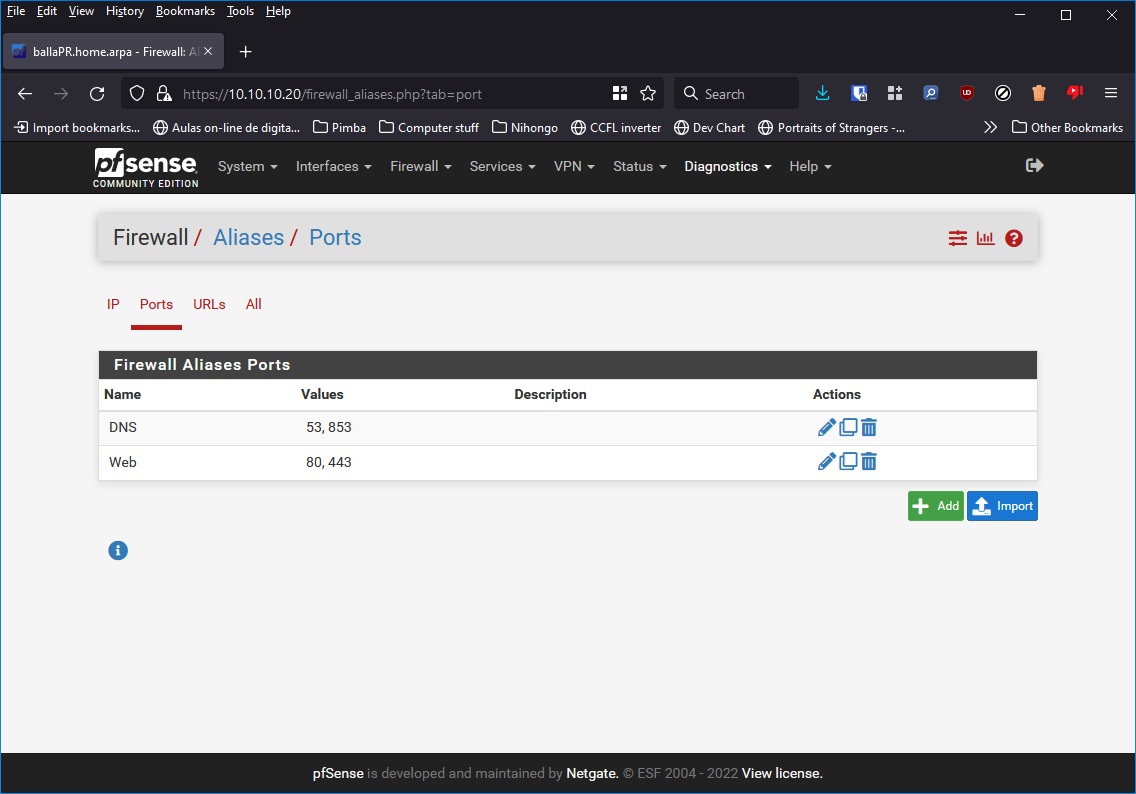This screenshot has width=1136, height=794.
Task: Copy the DNS alias entry
Action: tap(848, 428)
